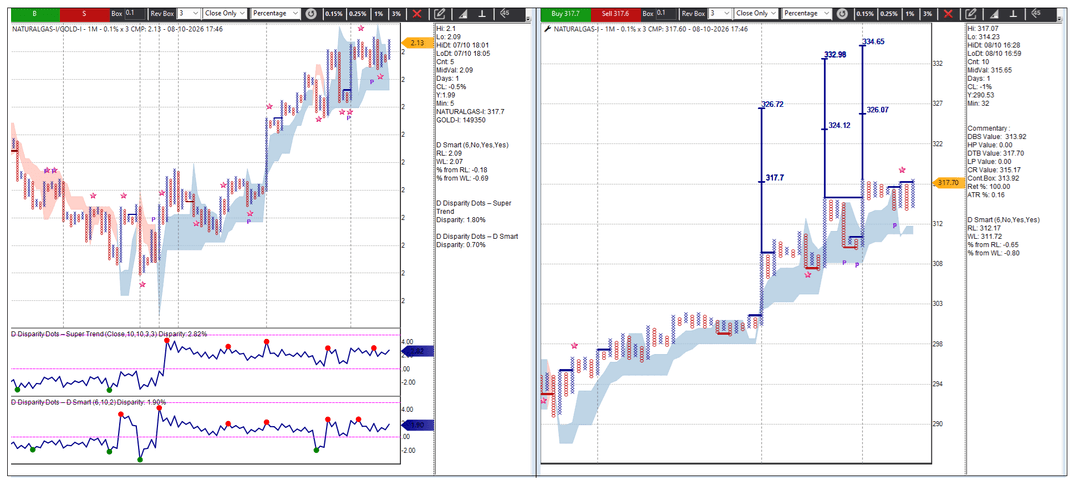Open edit pencil tool in NATURALGAS-I/GOLD-I toolbar
Viewport: 1080px width, 492px height.
tap(441, 13)
